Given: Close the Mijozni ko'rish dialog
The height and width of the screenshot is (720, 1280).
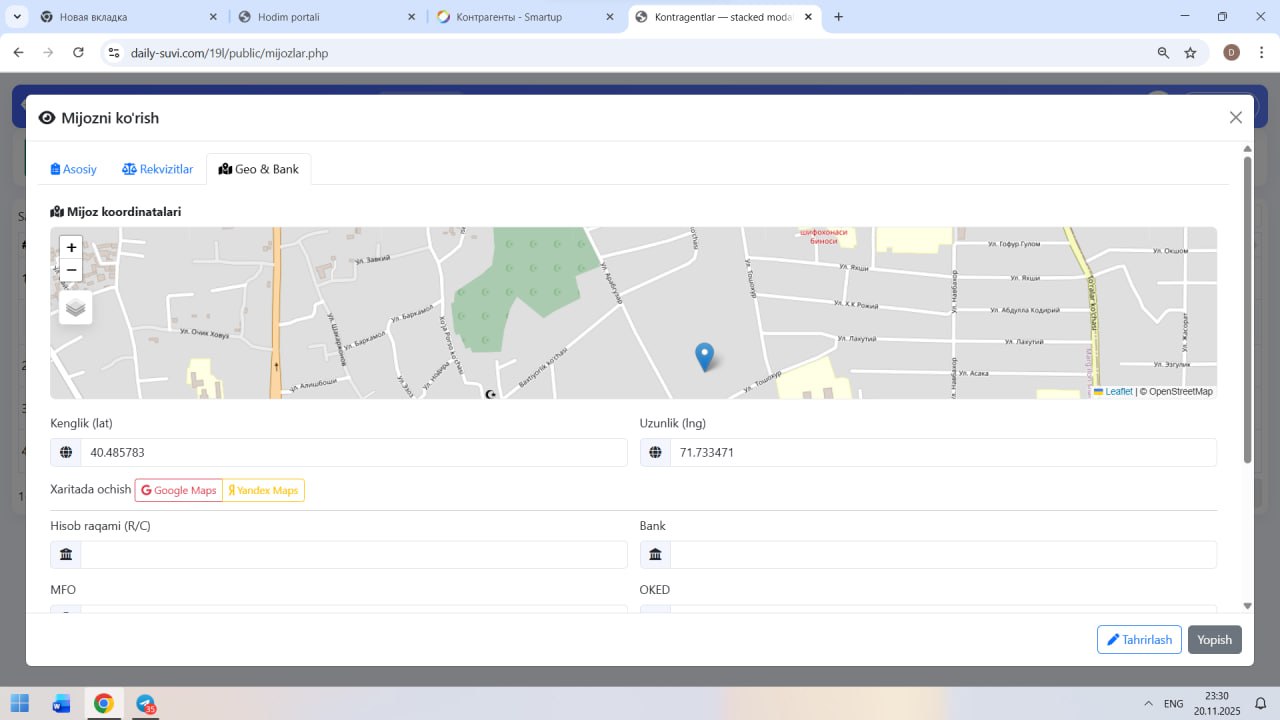Looking at the screenshot, I should 1235,118.
